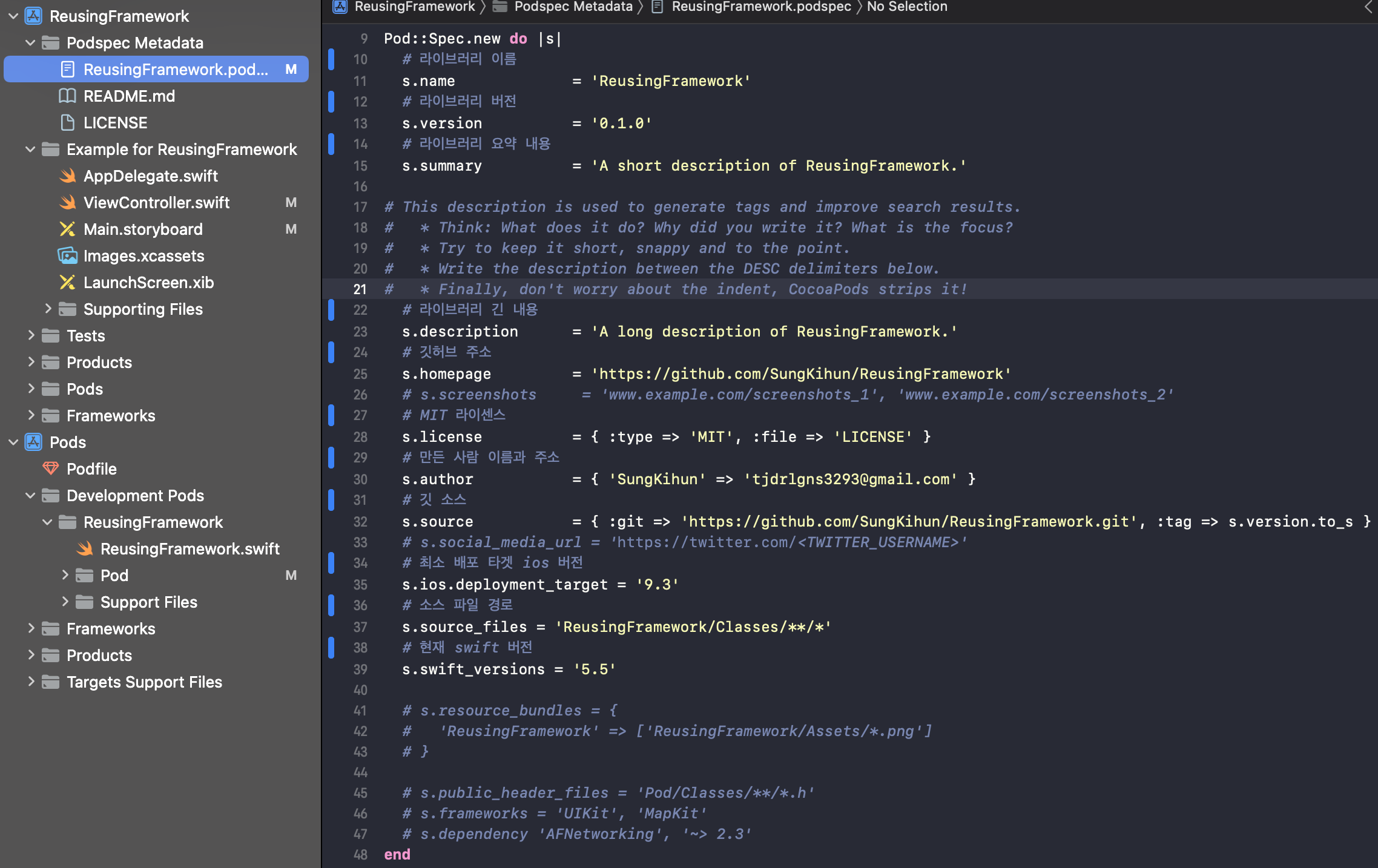The height and width of the screenshot is (868, 1378).
Task: Click the swift_versions value '5.5'
Action: pyautogui.click(x=595, y=669)
